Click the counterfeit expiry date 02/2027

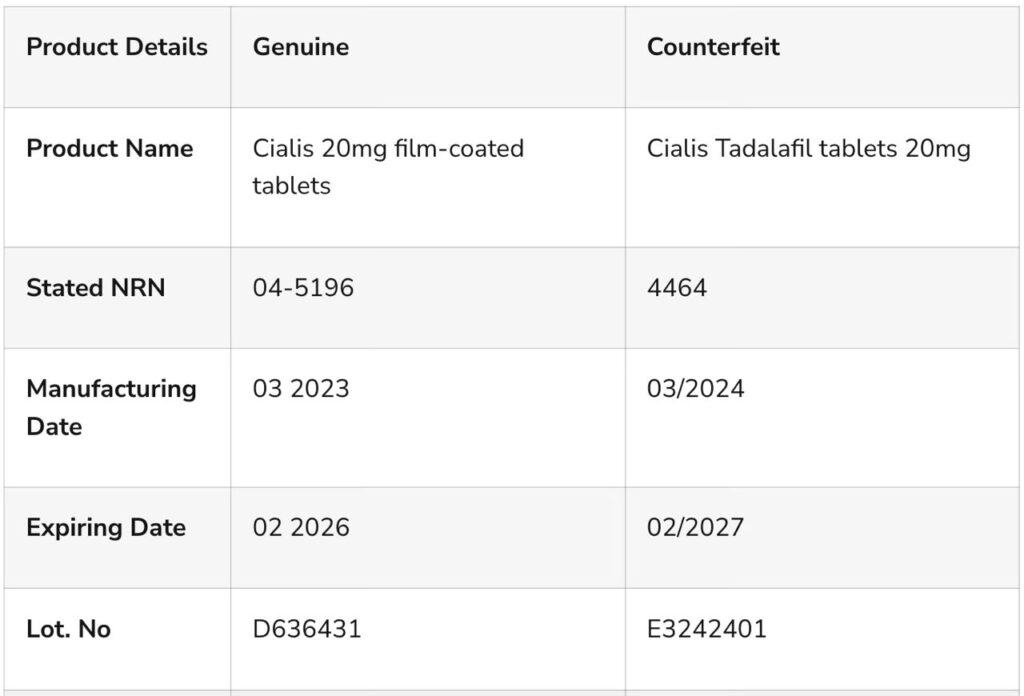695,528
